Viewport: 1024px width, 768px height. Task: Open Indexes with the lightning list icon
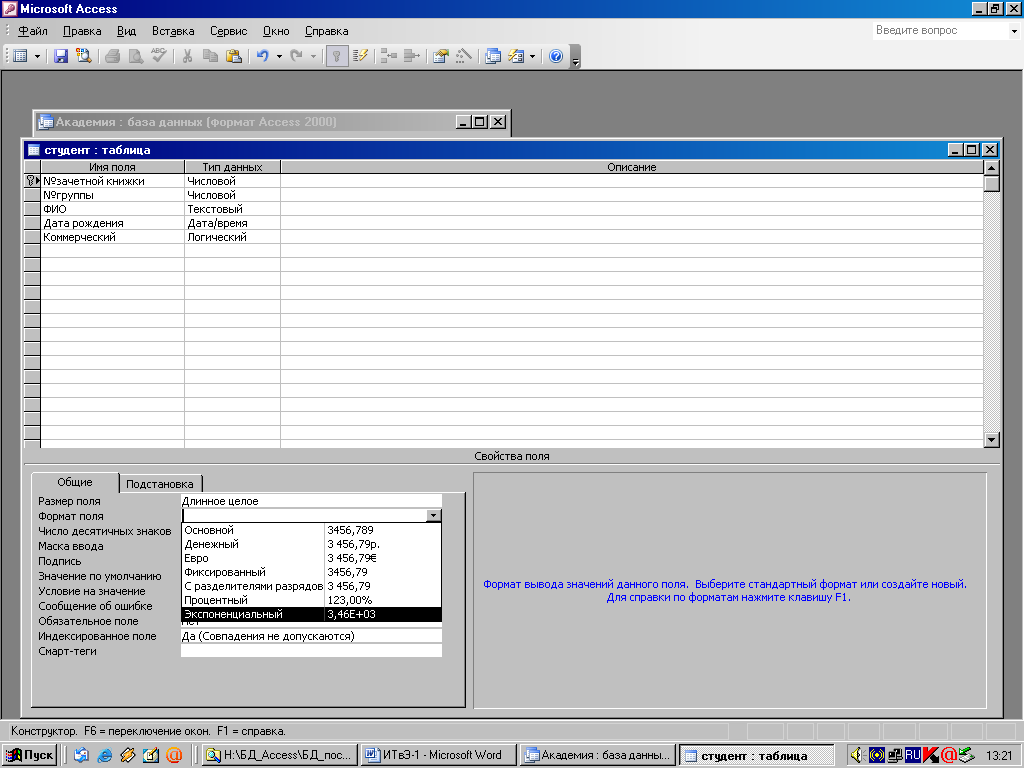[x=360, y=56]
